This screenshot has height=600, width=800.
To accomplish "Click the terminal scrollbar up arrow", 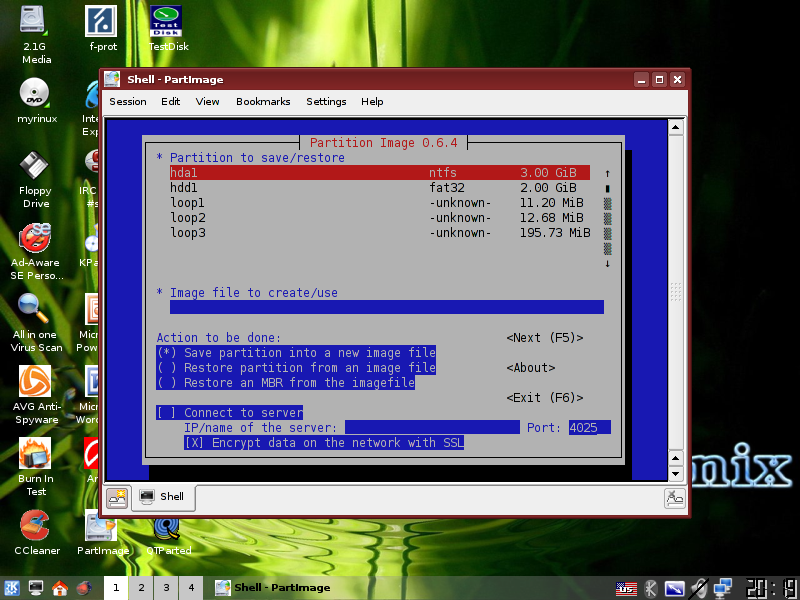I will (x=676, y=128).
